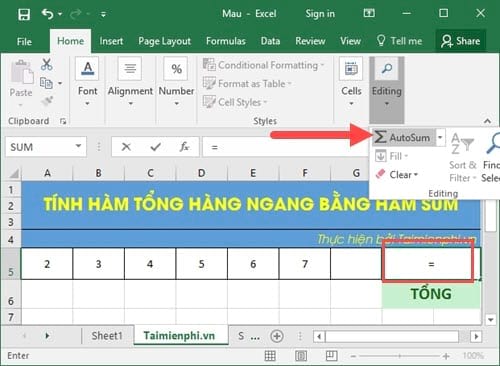Cancel the formula entry
Viewport: 500px width, 366px height.
126,147
